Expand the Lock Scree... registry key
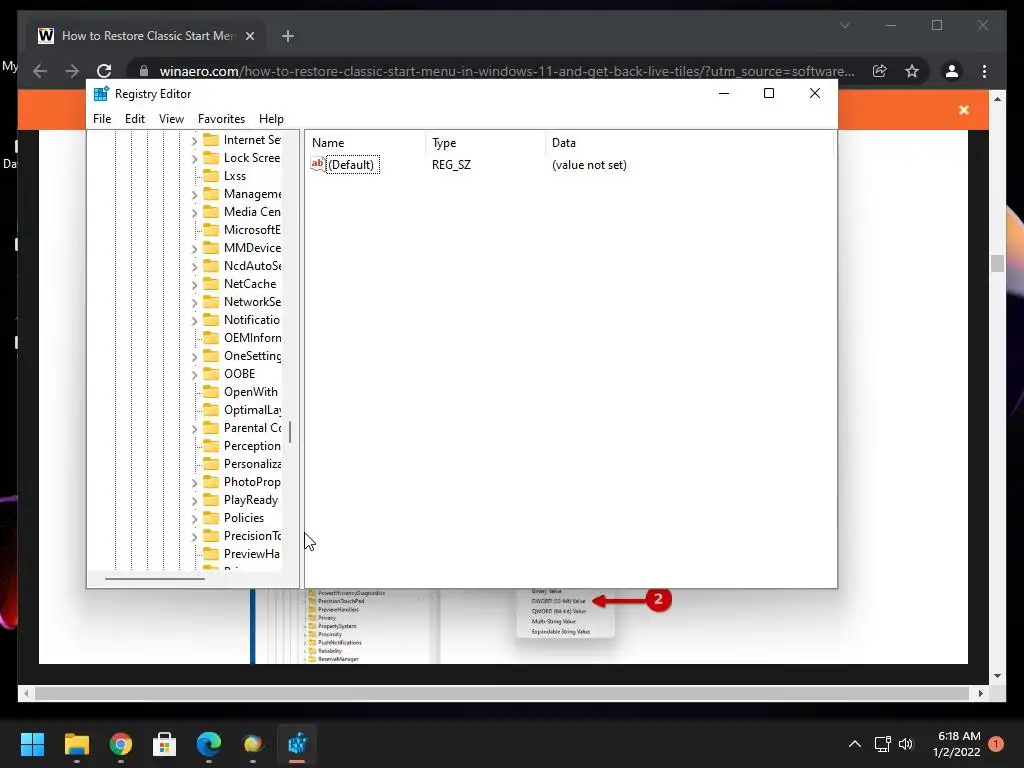1024x768 pixels. (194, 159)
